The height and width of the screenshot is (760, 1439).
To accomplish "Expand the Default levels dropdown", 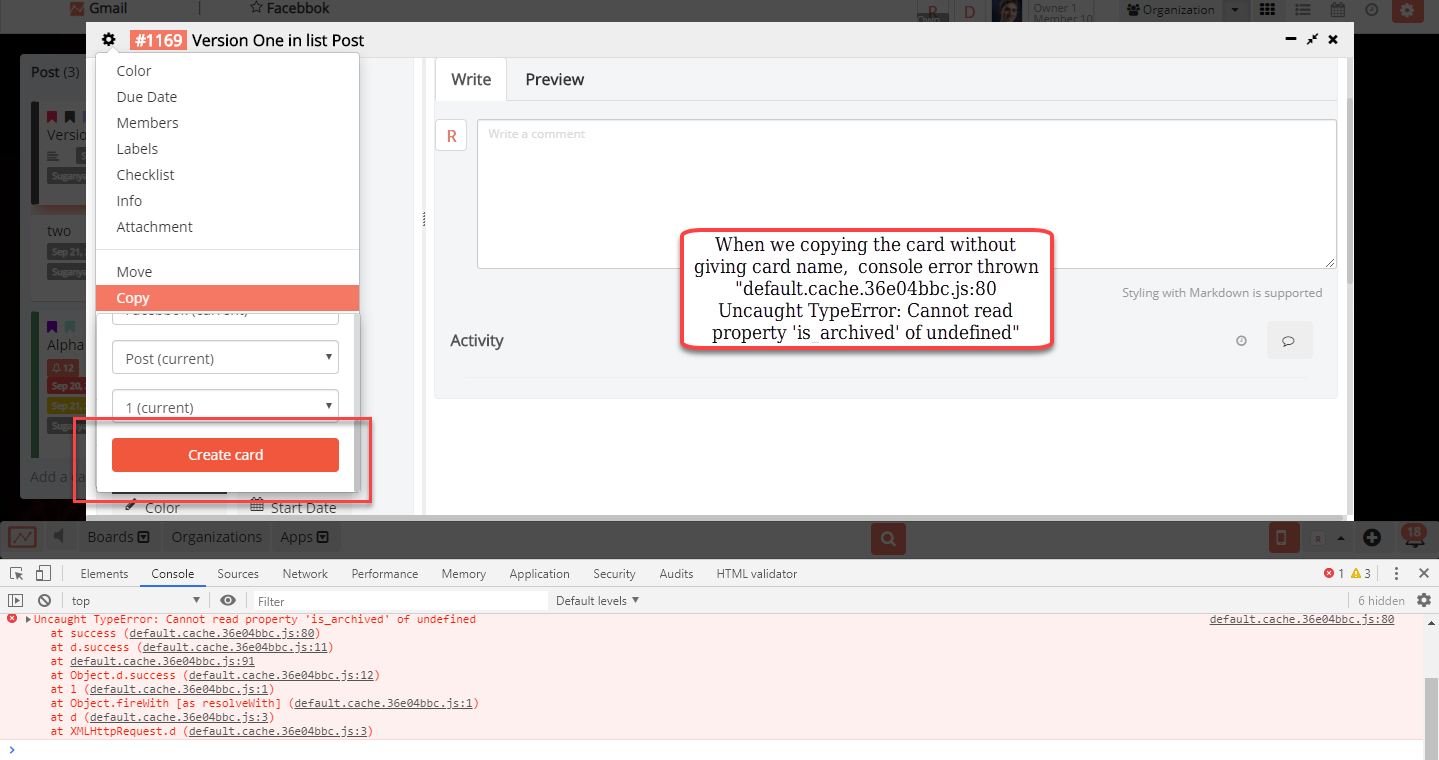I will coord(597,600).
